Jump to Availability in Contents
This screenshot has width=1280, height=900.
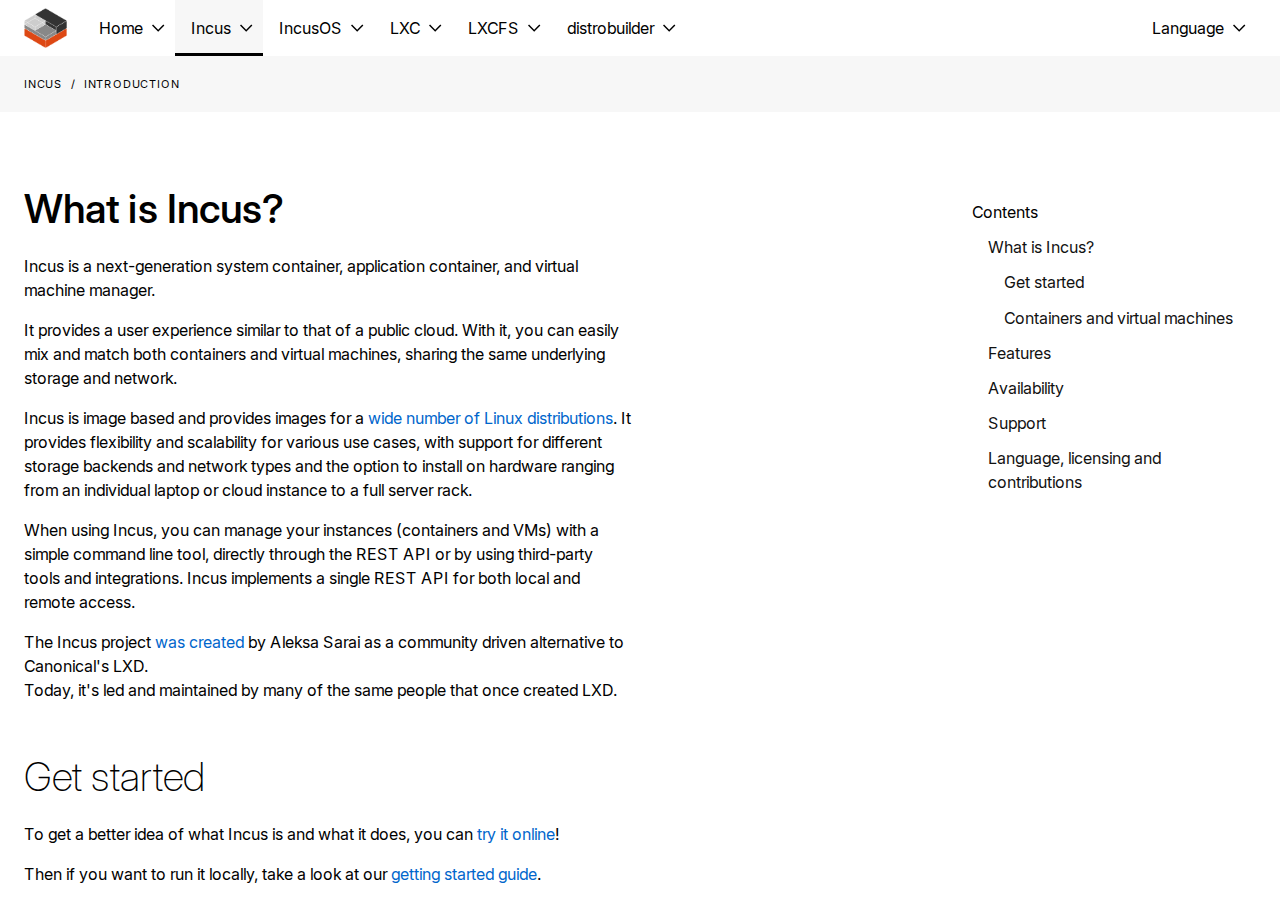tap(1026, 388)
